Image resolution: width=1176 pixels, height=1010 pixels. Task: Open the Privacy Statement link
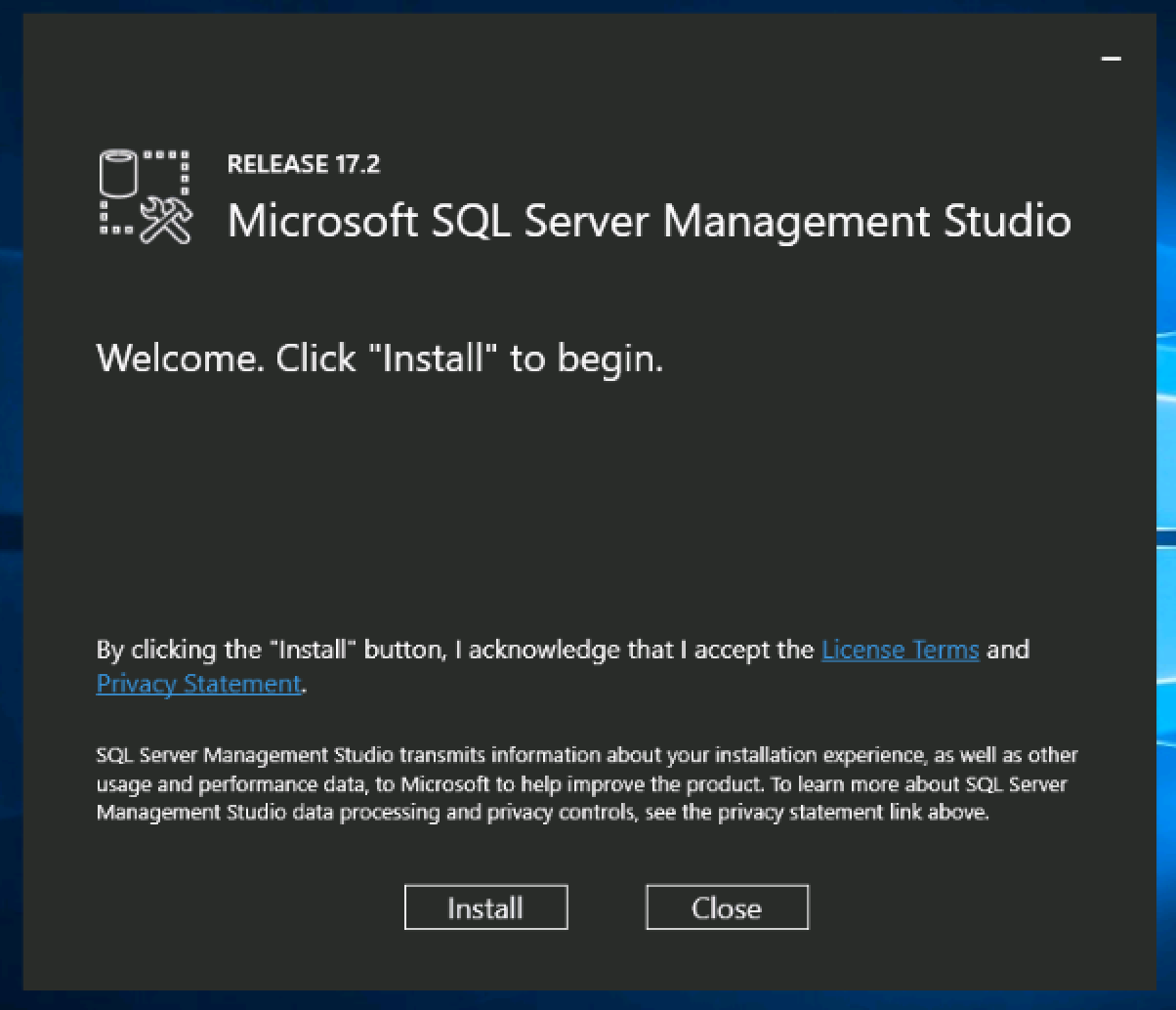click(x=198, y=684)
